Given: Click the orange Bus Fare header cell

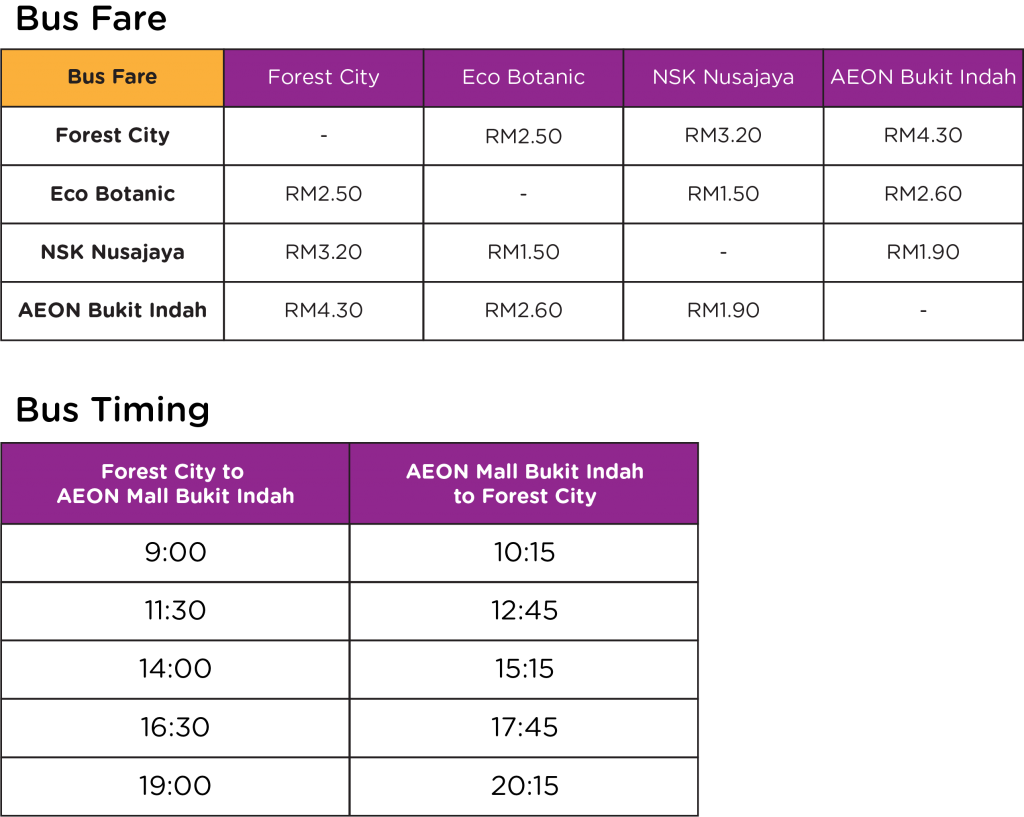Looking at the screenshot, I should (112, 78).
